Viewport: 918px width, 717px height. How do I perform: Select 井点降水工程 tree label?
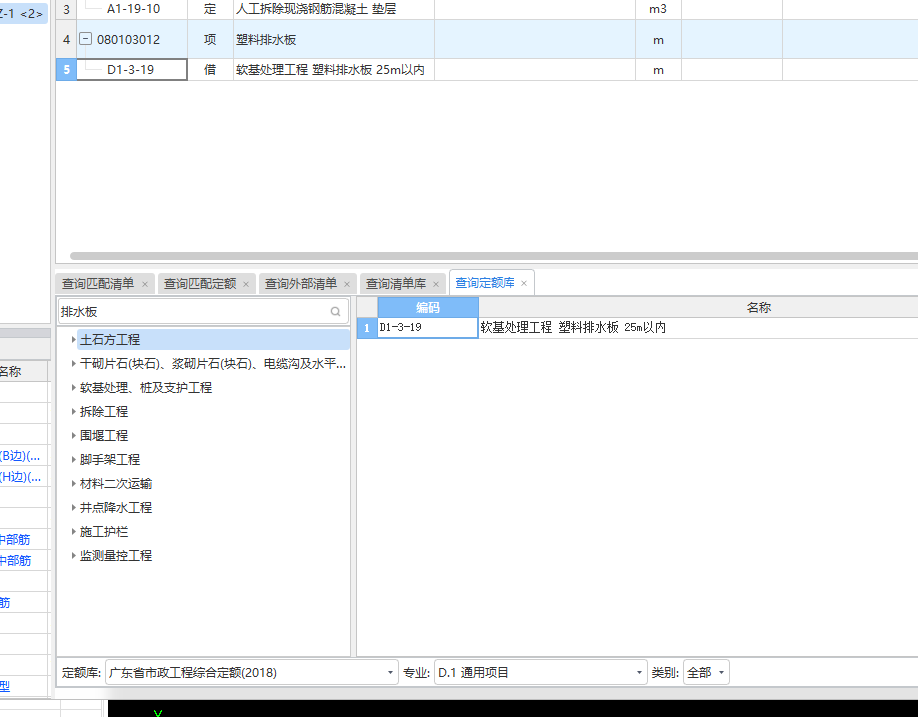pos(116,507)
